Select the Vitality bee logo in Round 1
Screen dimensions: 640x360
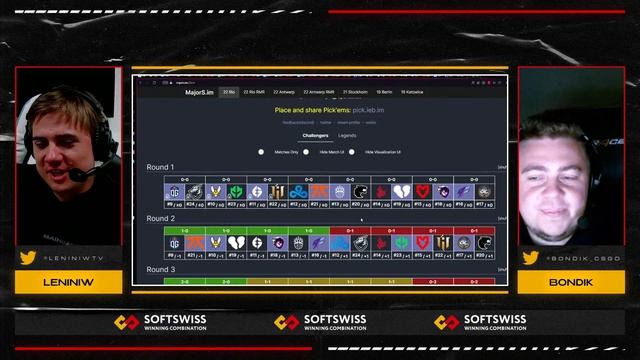[216, 192]
